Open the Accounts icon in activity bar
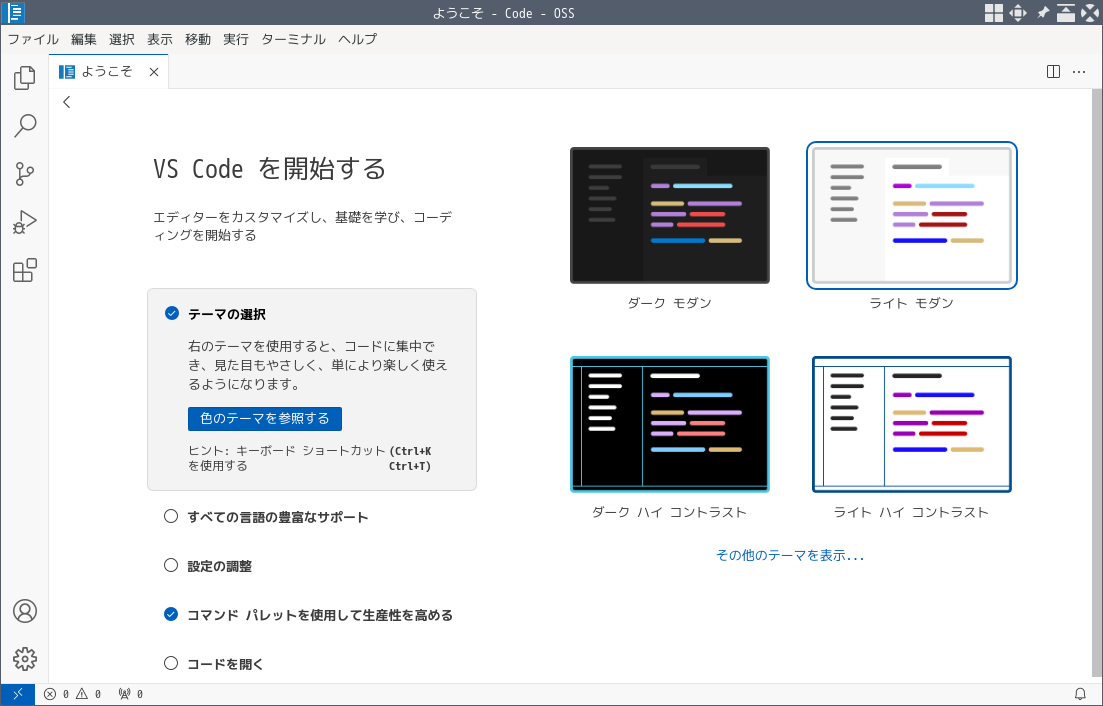The width and height of the screenshot is (1103, 706). pos(25,611)
